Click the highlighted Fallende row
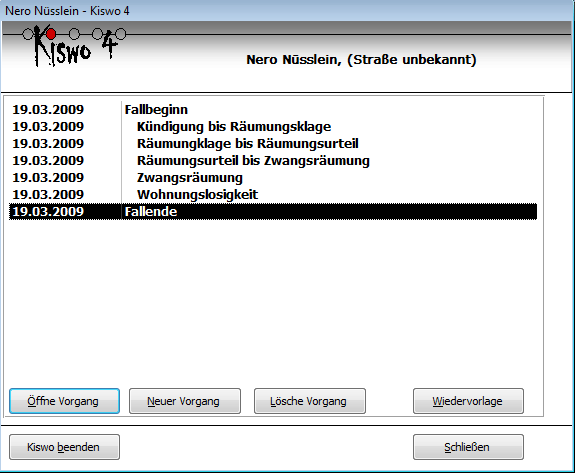The width and height of the screenshot is (575, 473). tap(273, 212)
